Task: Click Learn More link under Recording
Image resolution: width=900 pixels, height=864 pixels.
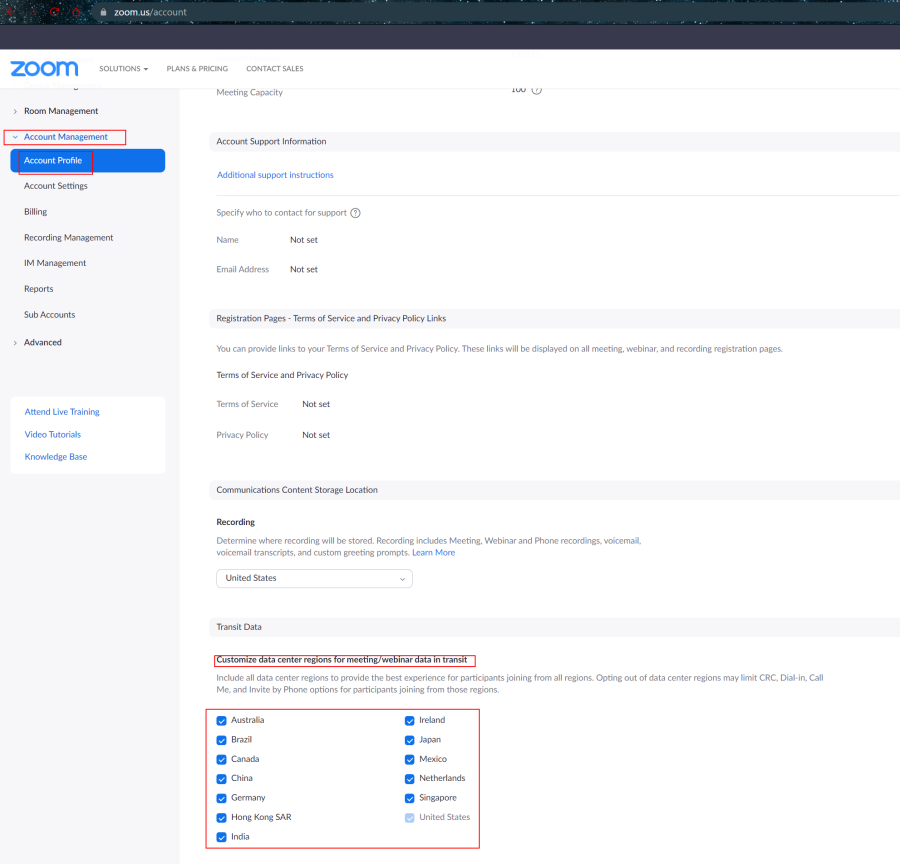Action: [x=433, y=553]
